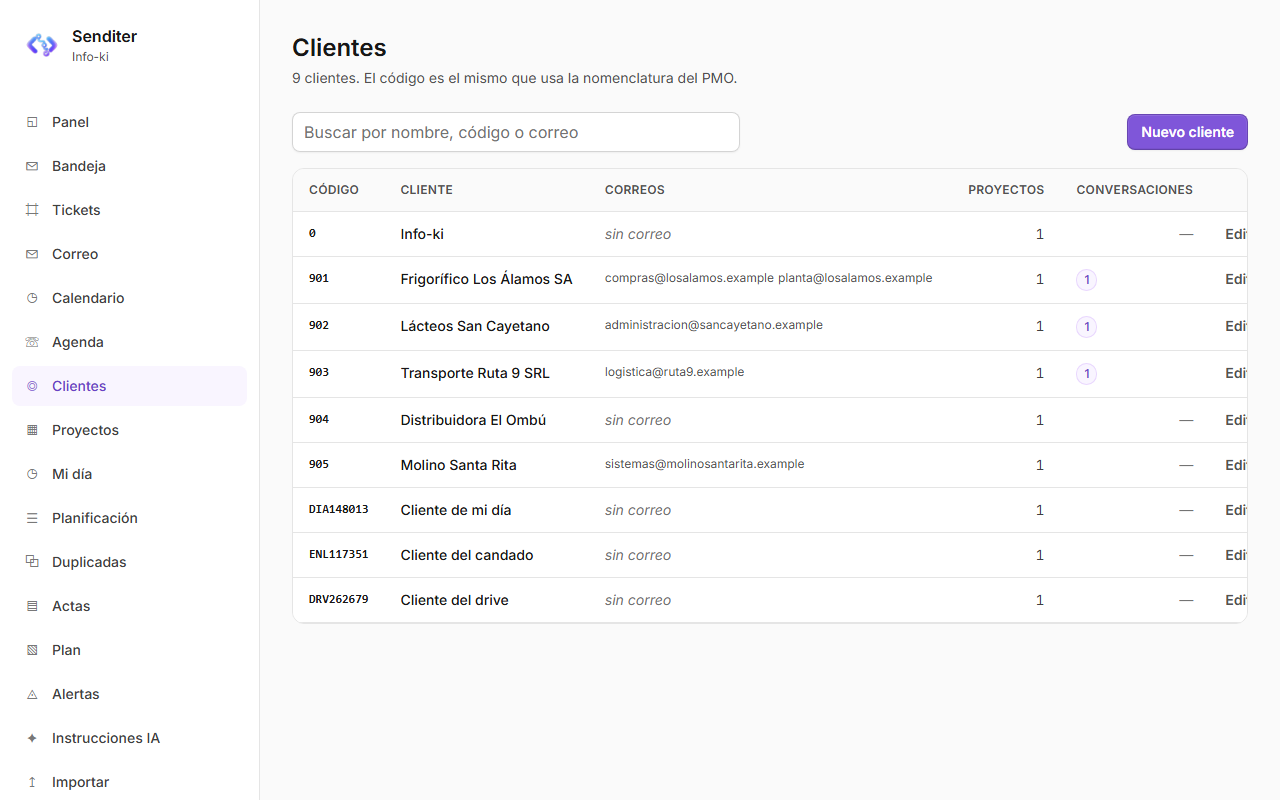Image resolution: width=1280 pixels, height=800 pixels.
Task: Click the CÓDIGO column header
Action: coord(334,190)
